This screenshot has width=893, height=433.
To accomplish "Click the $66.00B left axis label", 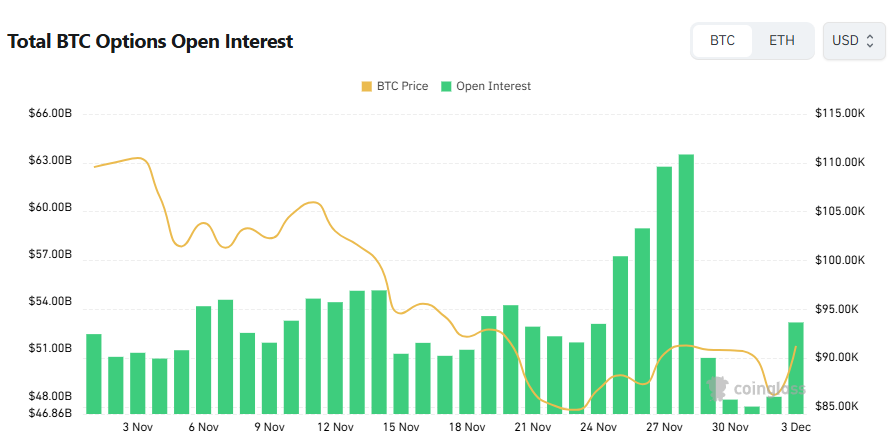I will click(50, 114).
